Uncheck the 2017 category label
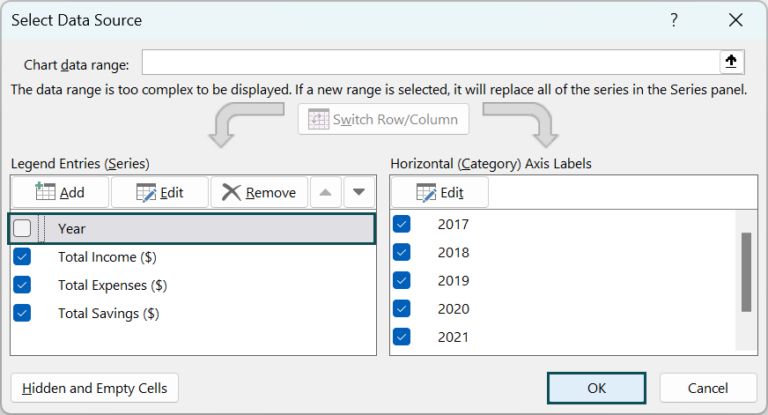Screen dimensions: 768x415 tap(402, 224)
